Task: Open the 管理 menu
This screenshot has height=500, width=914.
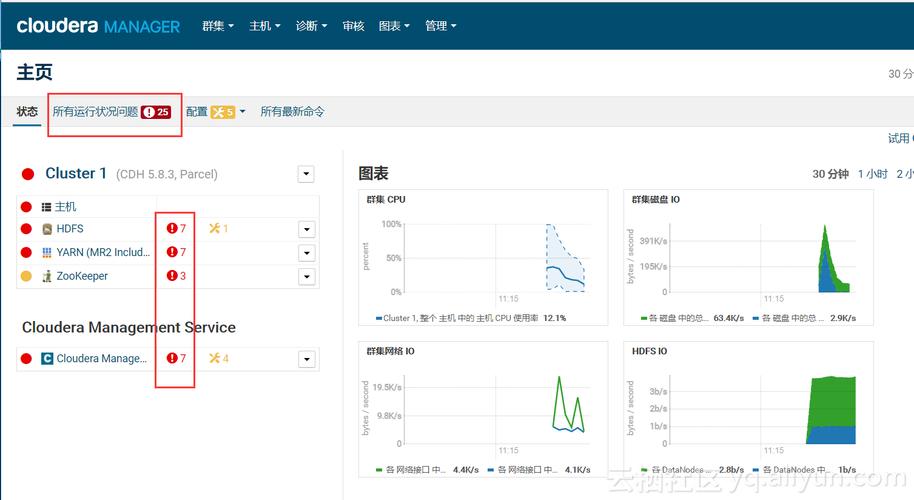Action: tap(441, 26)
